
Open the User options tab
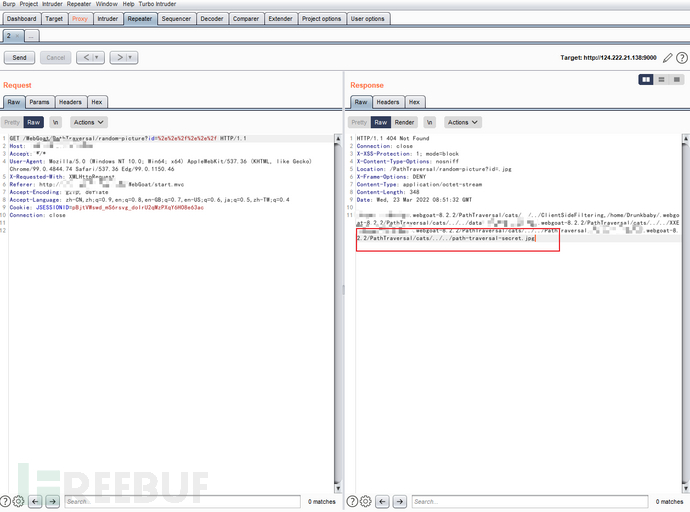(x=367, y=19)
